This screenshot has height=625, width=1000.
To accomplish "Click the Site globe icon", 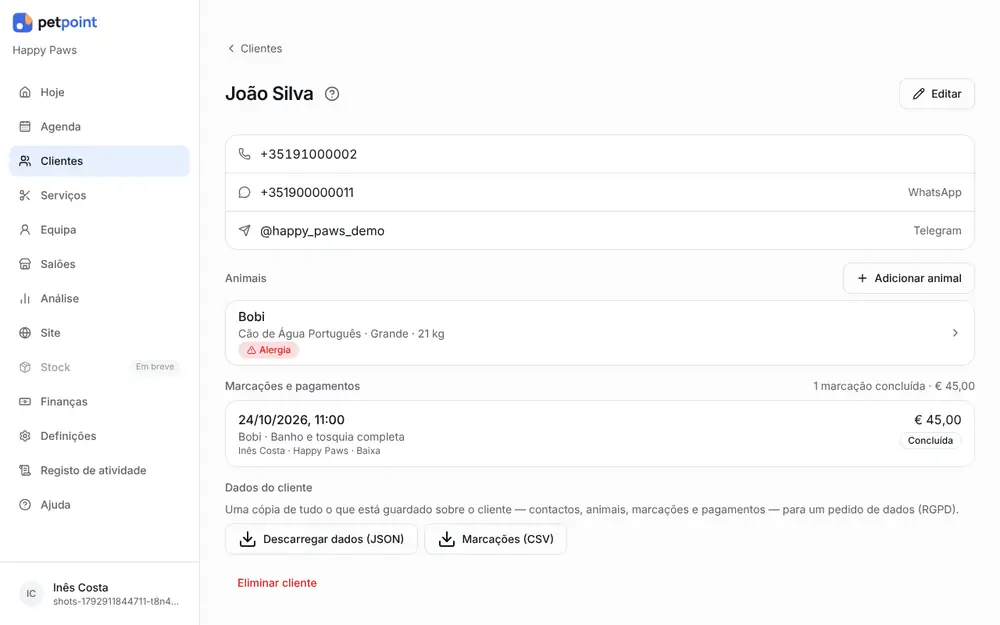I will [25, 333].
